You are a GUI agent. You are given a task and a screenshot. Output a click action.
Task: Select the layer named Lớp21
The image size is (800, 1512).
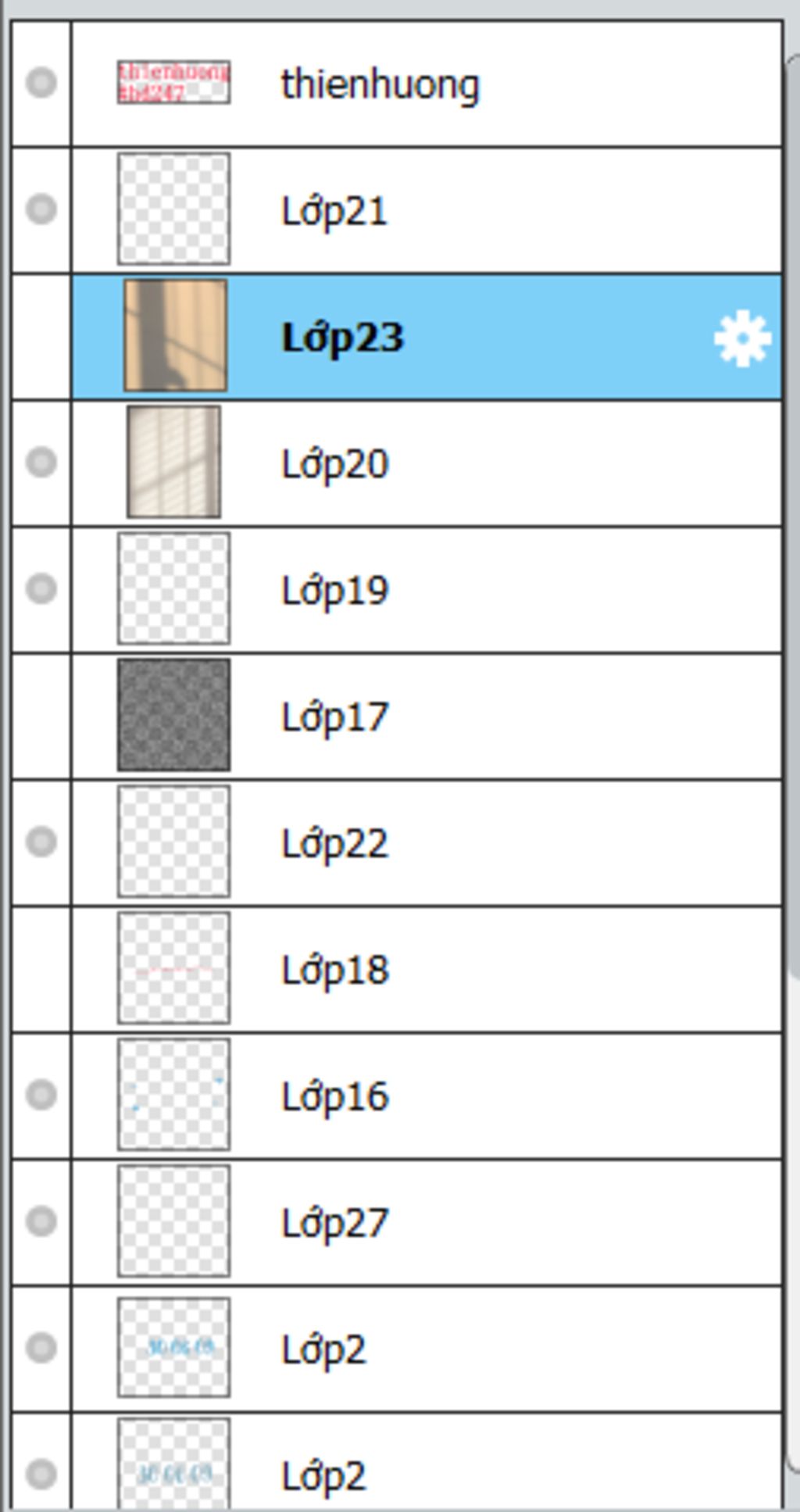427,210
